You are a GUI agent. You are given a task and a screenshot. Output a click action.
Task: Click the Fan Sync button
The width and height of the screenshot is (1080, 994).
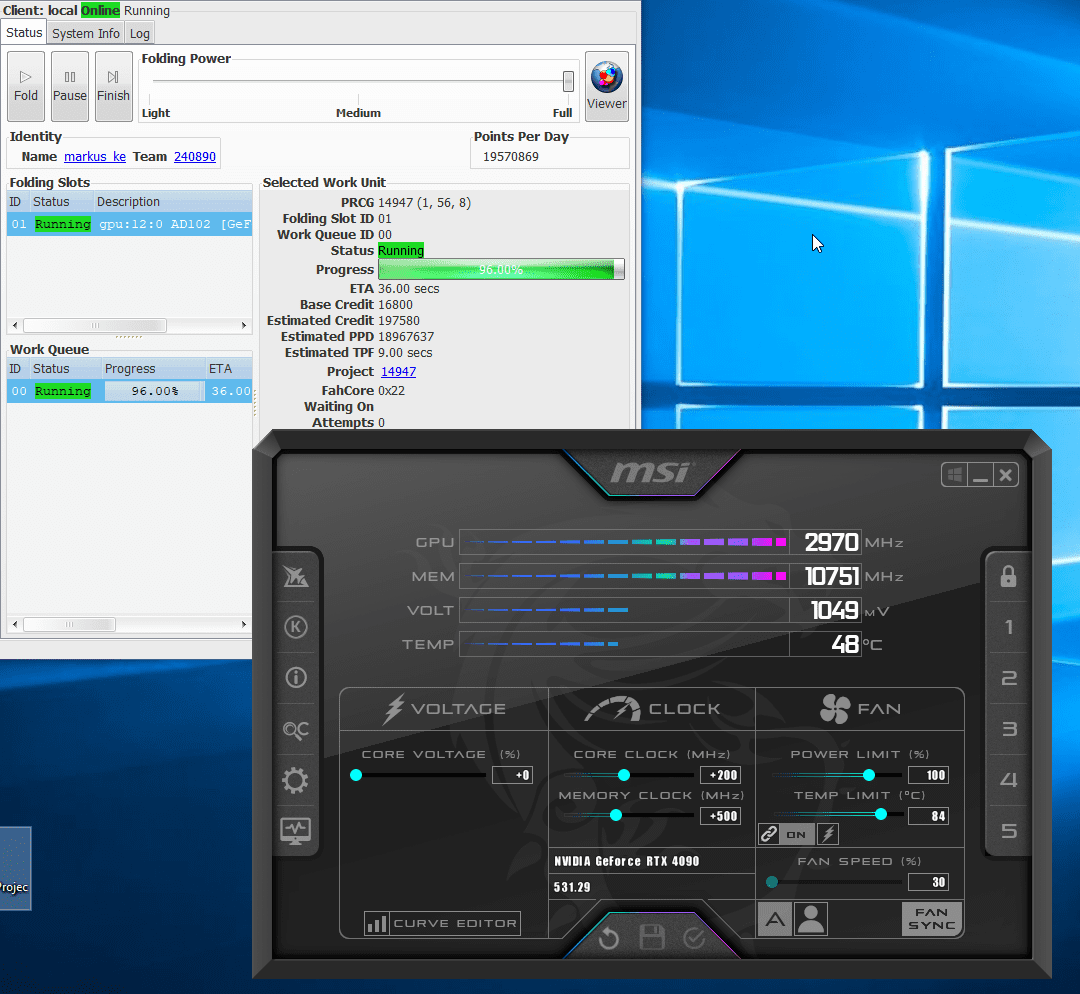(932, 919)
